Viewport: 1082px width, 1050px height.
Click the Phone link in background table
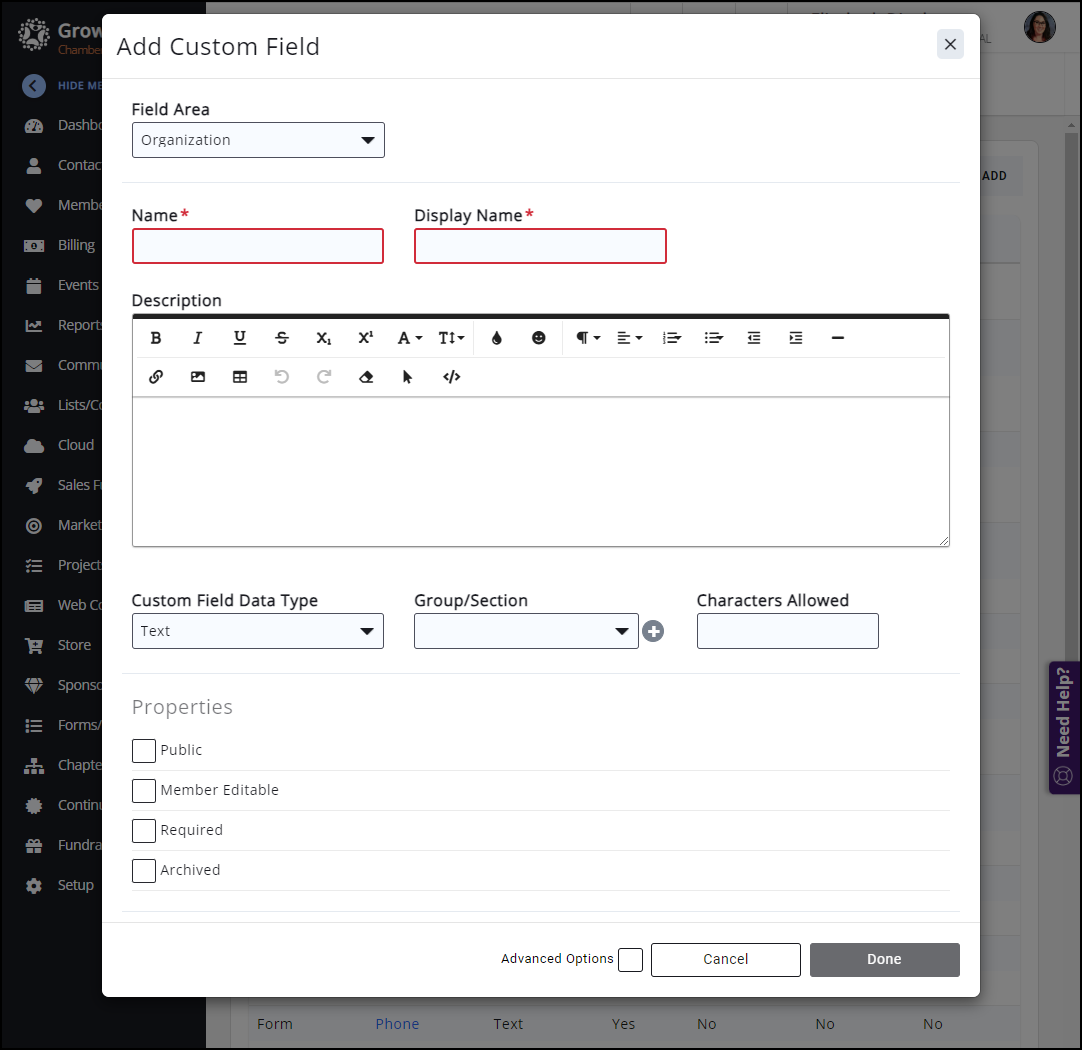pos(397,1024)
